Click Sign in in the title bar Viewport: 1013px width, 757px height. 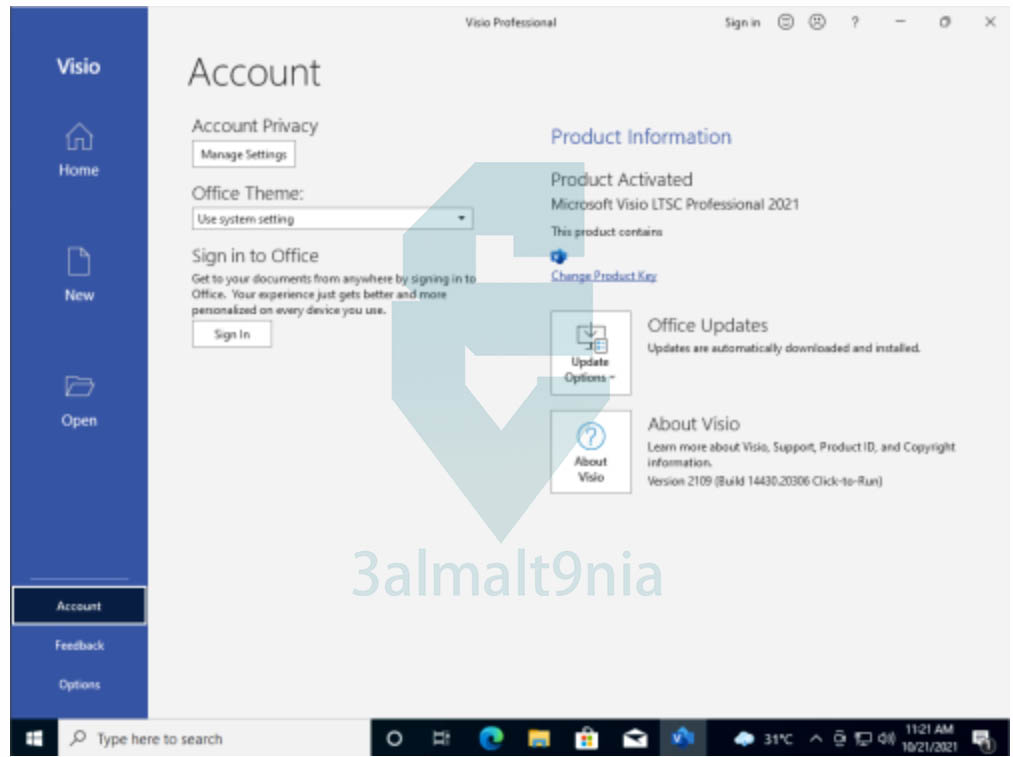coord(742,23)
